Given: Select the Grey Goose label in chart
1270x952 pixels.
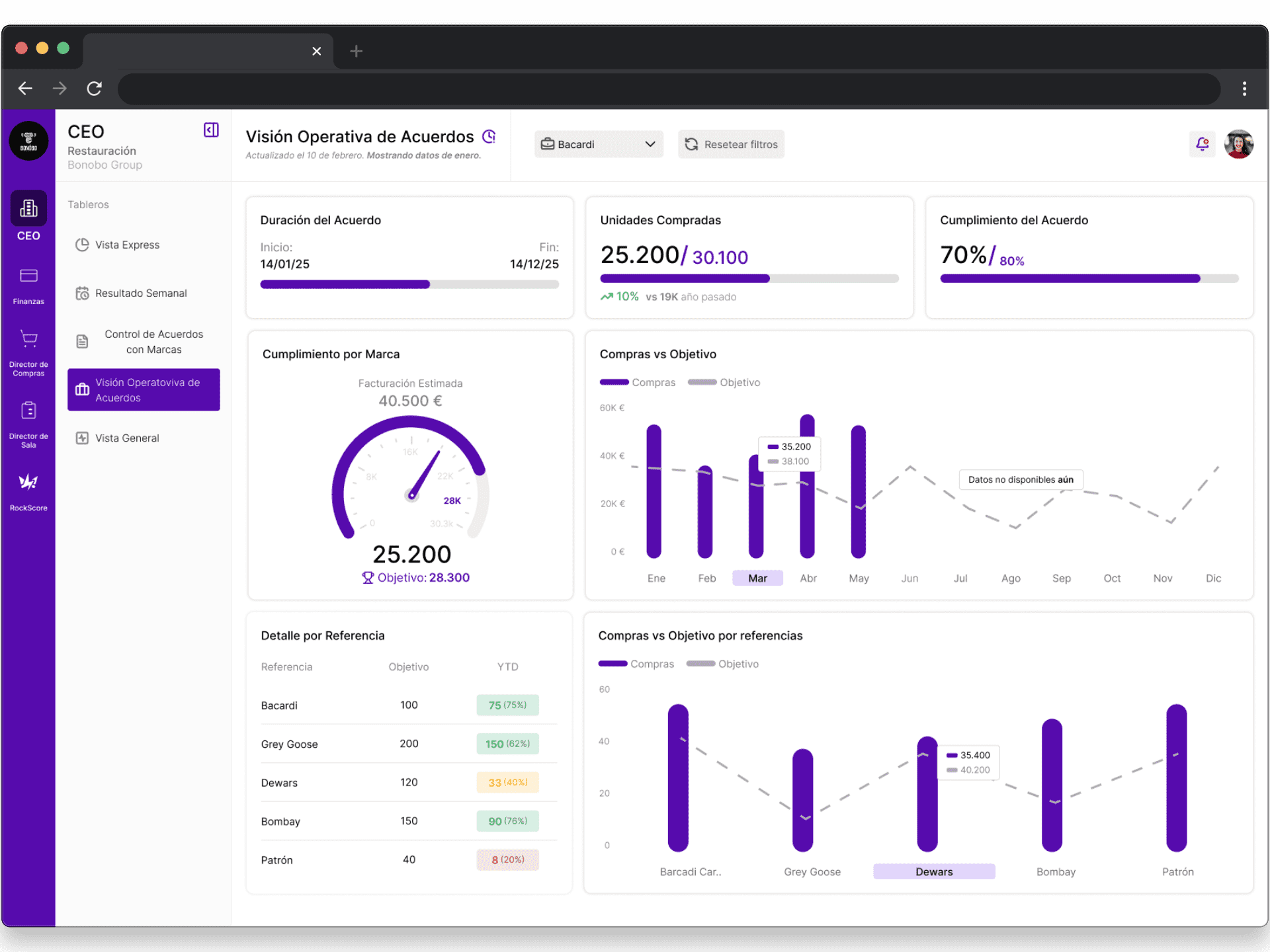Looking at the screenshot, I should tap(812, 871).
